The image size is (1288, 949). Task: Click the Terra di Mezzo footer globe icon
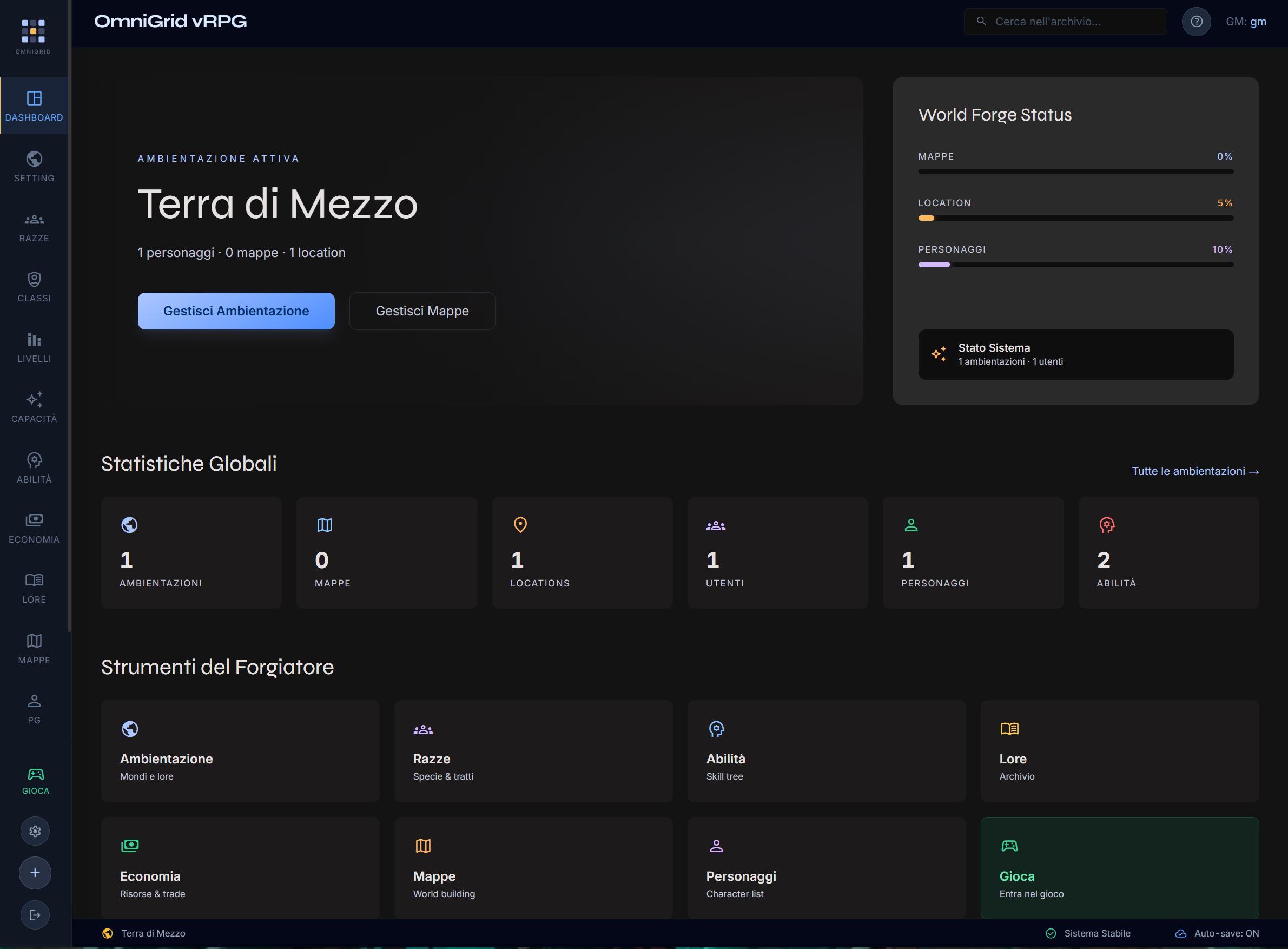(x=108, y=933)
